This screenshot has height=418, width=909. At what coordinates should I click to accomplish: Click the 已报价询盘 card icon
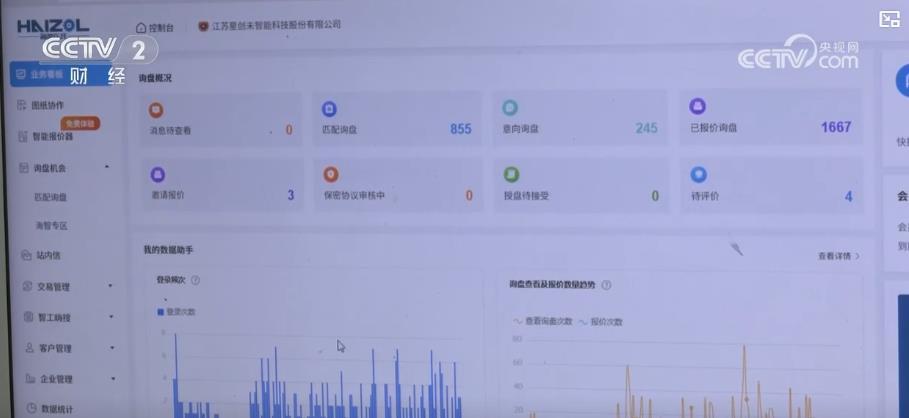[x=698, y=107]
